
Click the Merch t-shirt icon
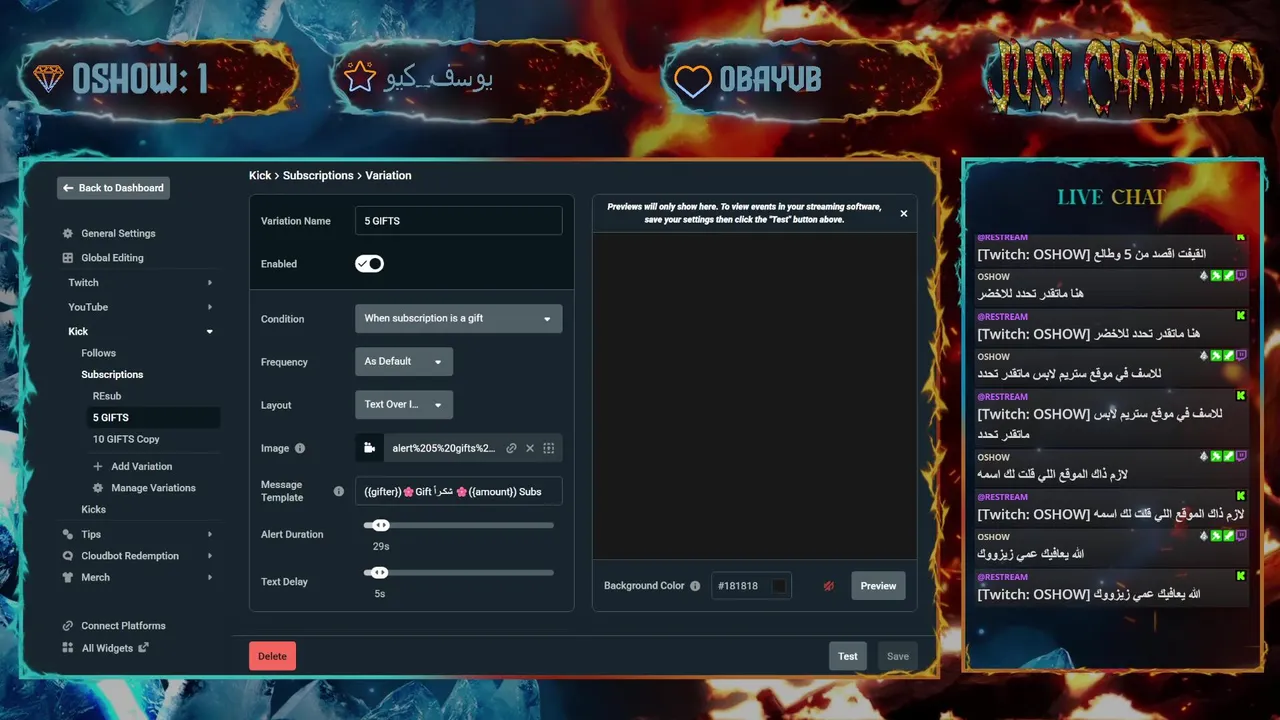pyautogui.click(x=68, y=577)
